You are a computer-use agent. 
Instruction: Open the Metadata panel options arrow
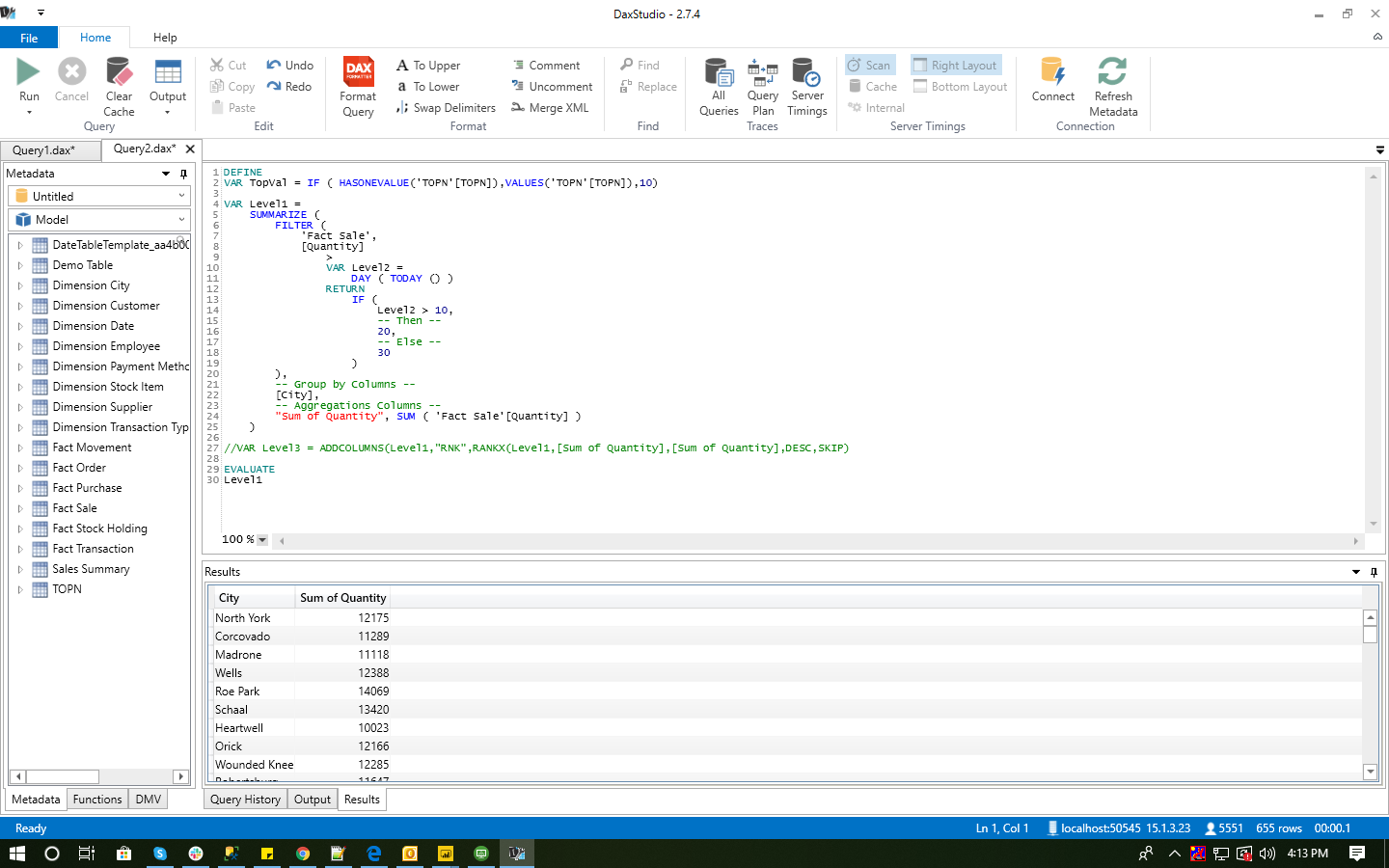coord(166,174)
